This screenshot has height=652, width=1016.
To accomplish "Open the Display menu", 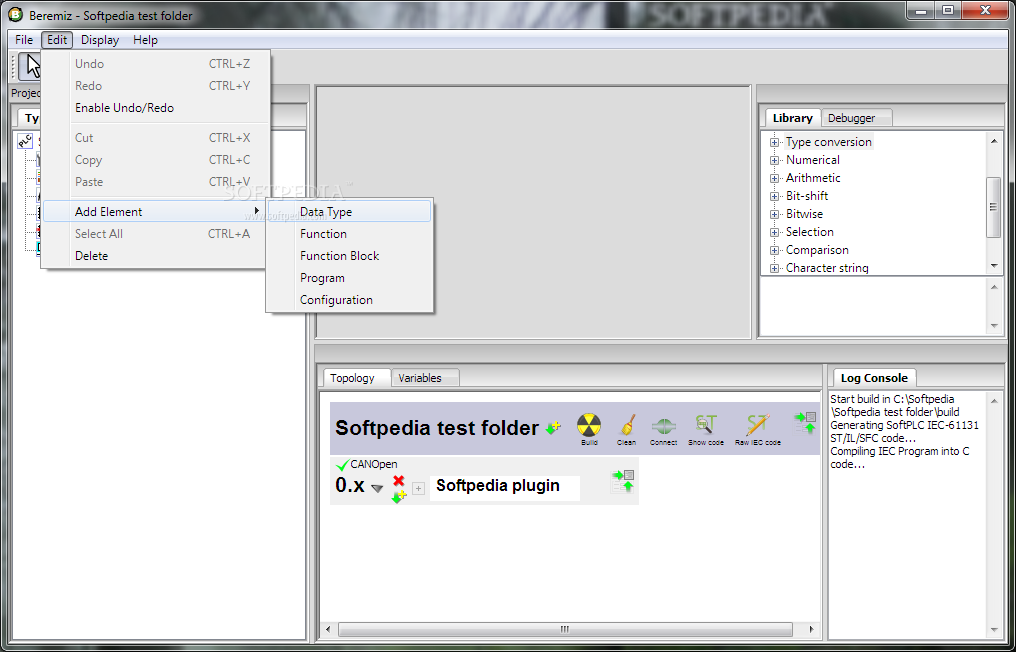I will (100, 40).
